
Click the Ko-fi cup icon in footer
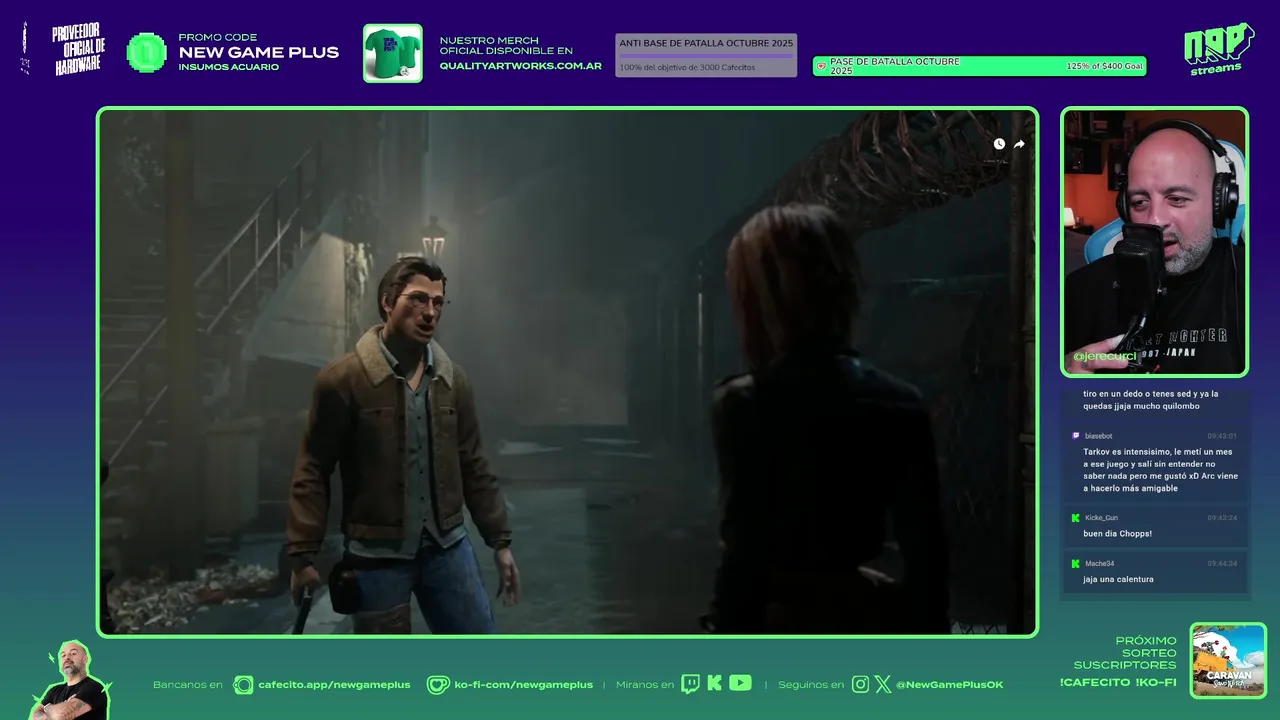438,684
